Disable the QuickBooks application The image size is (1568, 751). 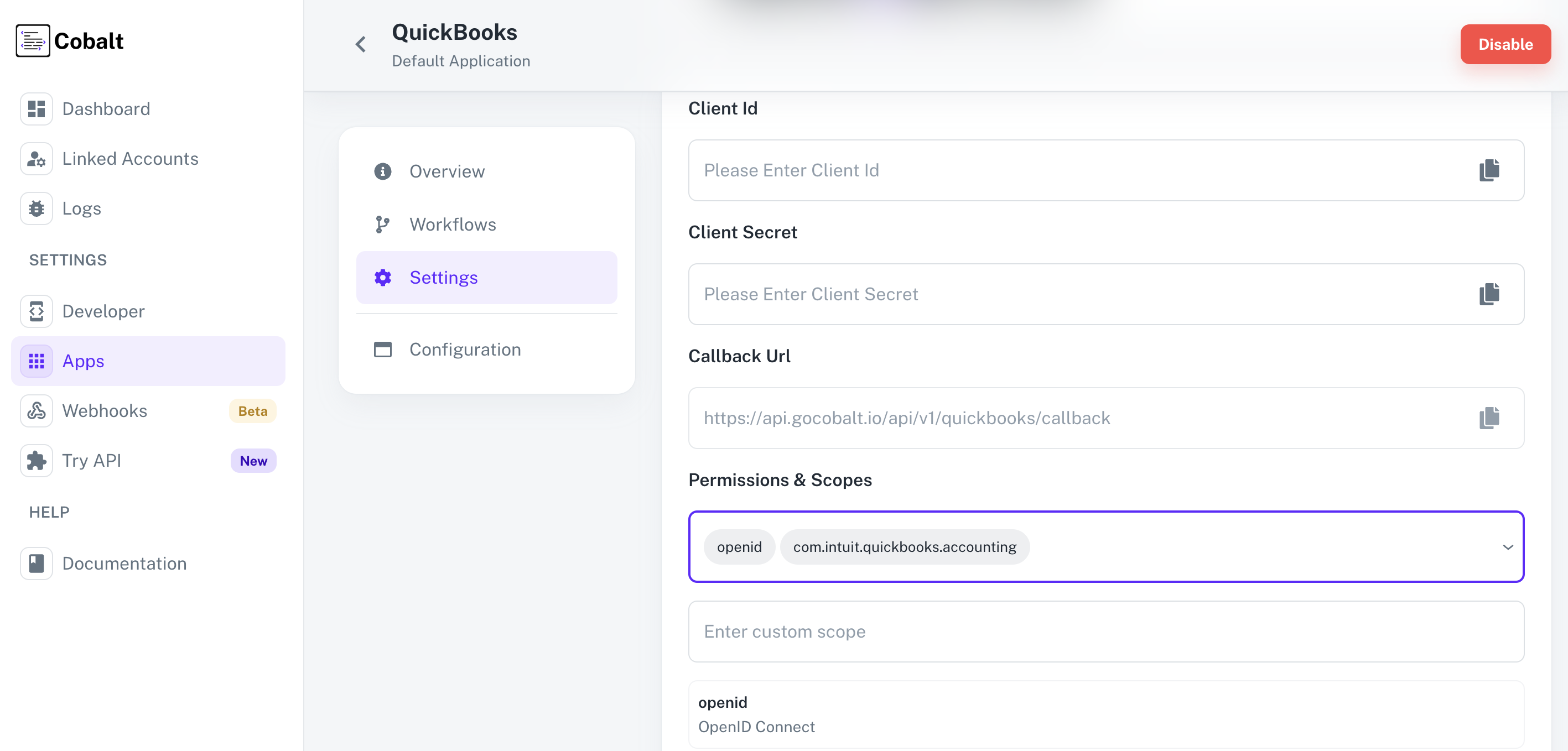[x=1505, y=44]
